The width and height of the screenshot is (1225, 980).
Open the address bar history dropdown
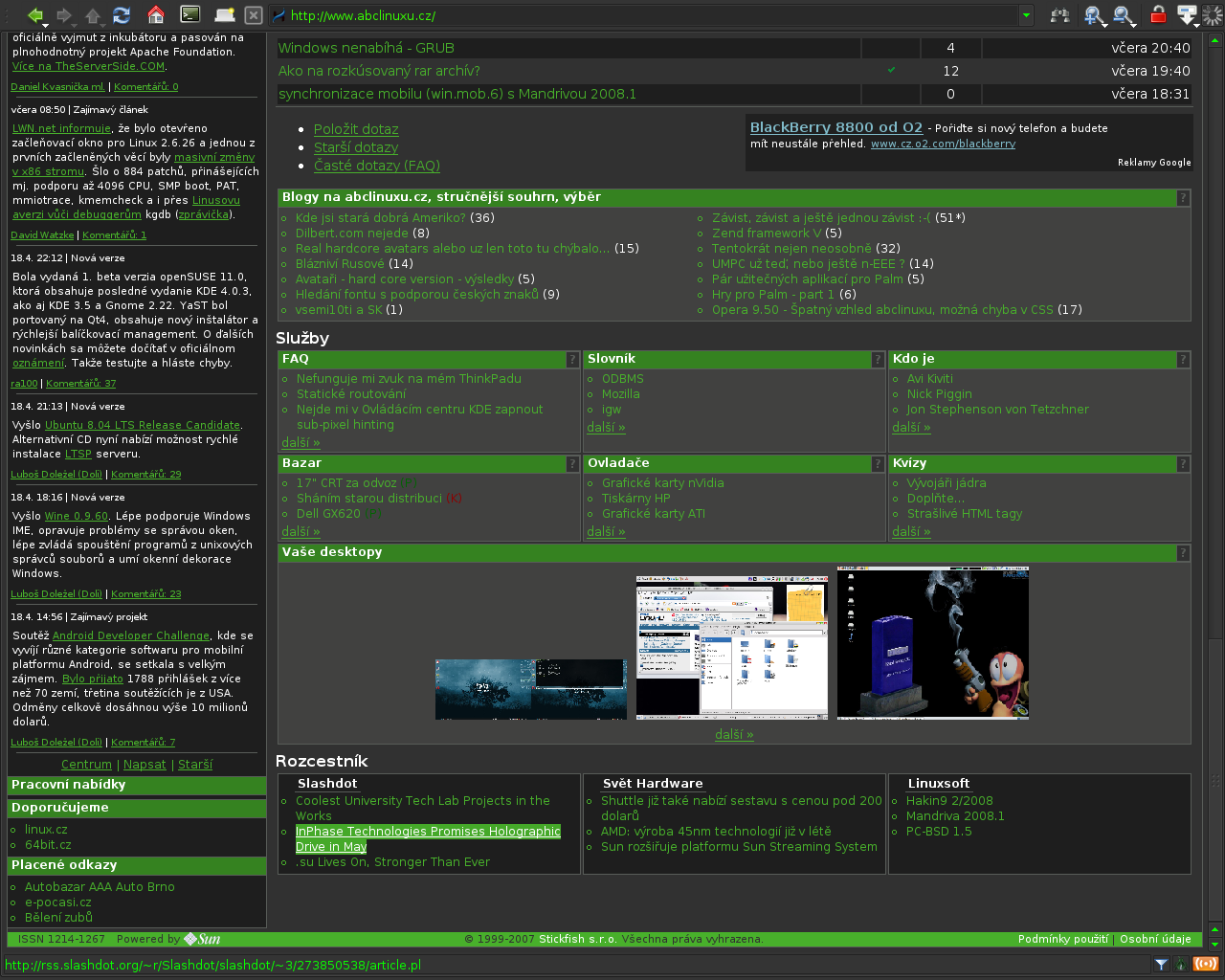[1026, 15]
